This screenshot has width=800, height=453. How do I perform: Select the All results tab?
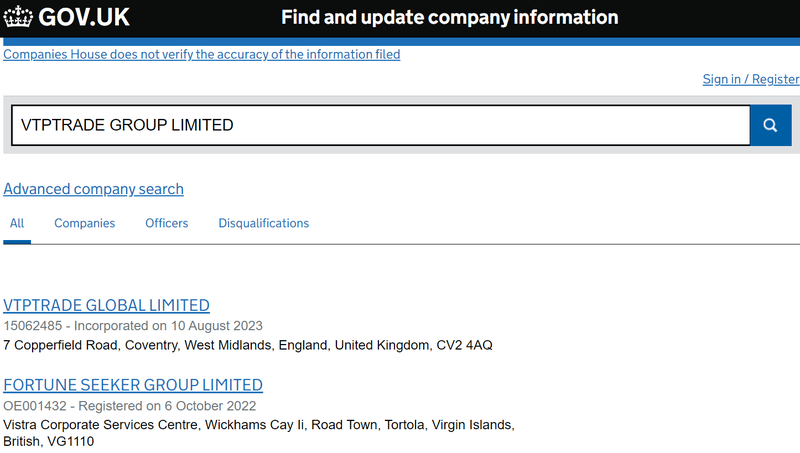click(x=17, y=223)
